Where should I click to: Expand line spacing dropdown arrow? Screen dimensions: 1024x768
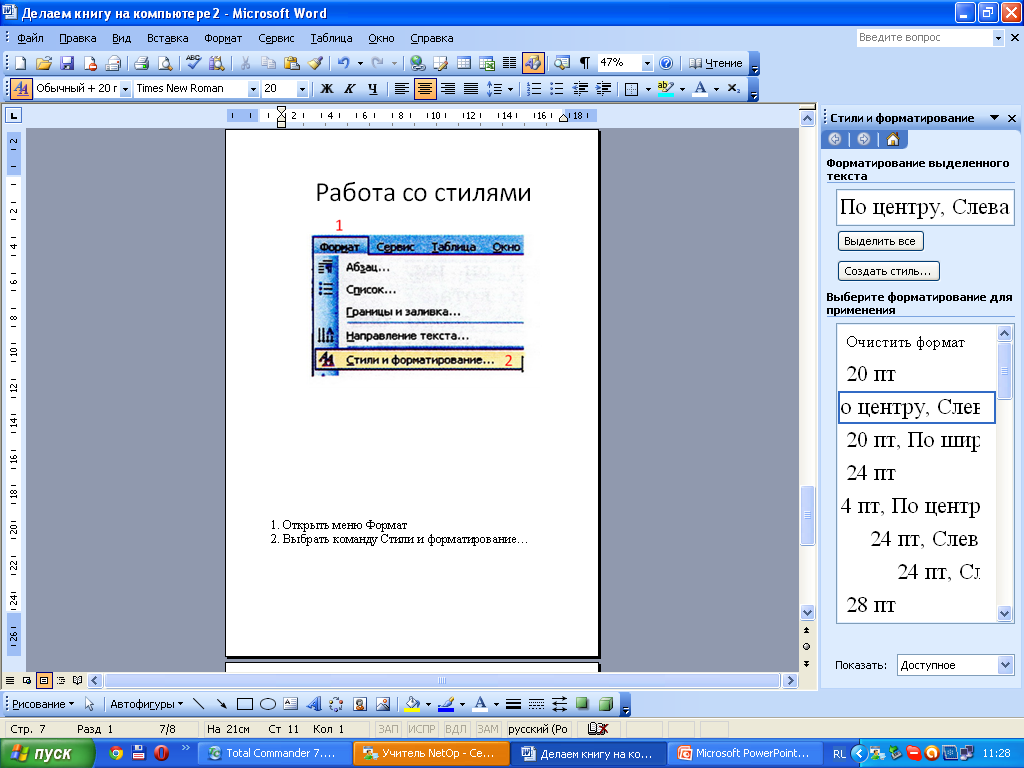[x=510, y=89]
